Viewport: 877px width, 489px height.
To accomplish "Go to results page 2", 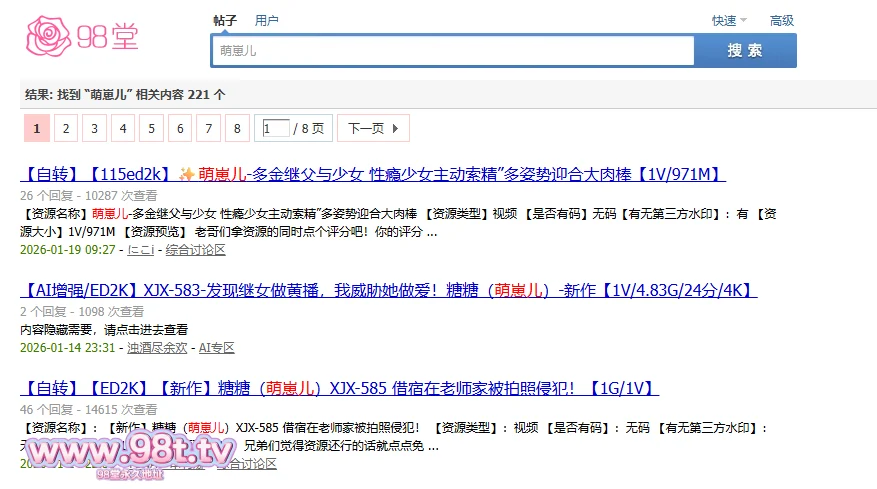I will (x=65, y=128).
